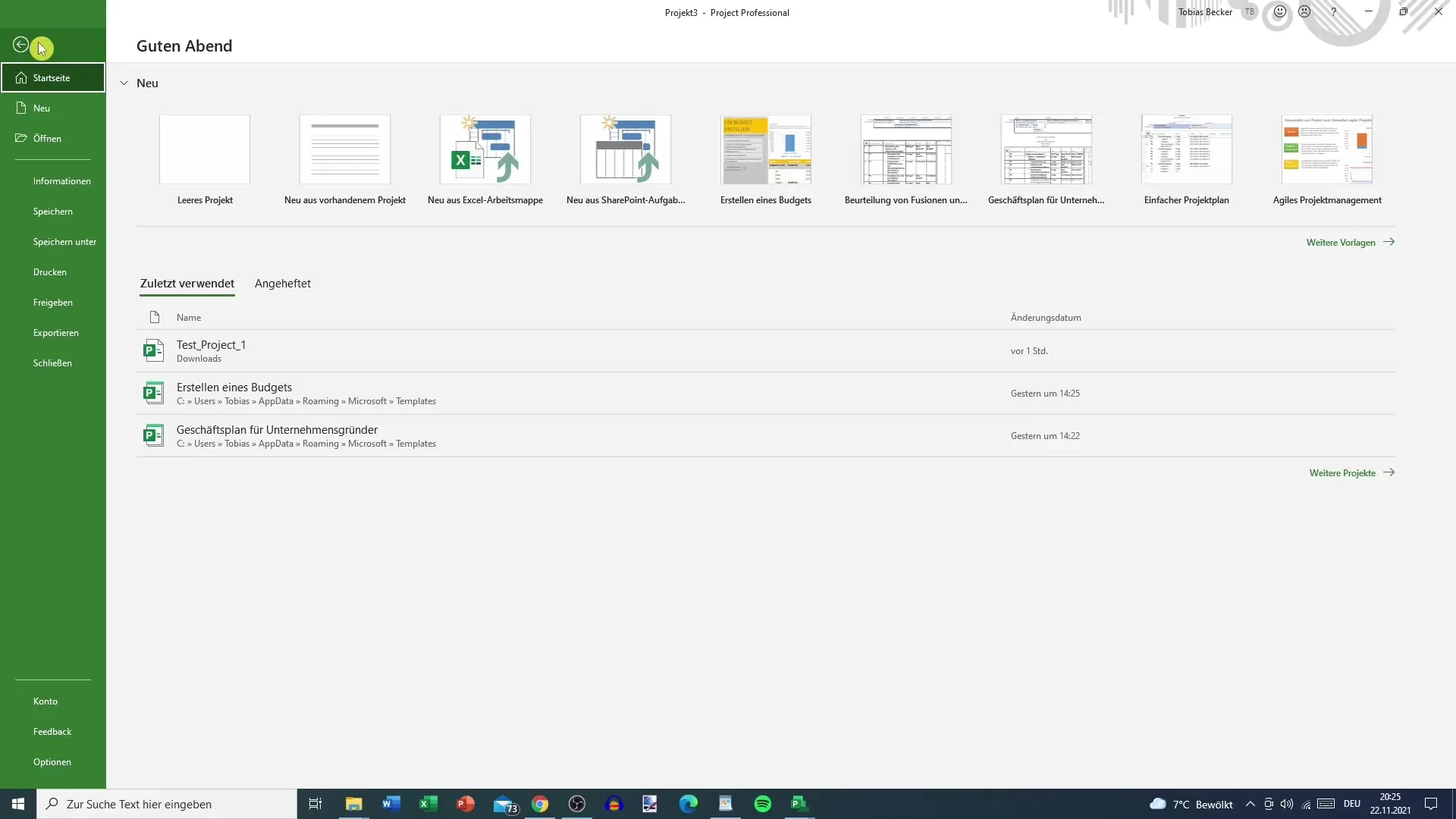1456x819 pixels.
Task: Click the Exportieren sidebar icon
Action: [55, 332]
